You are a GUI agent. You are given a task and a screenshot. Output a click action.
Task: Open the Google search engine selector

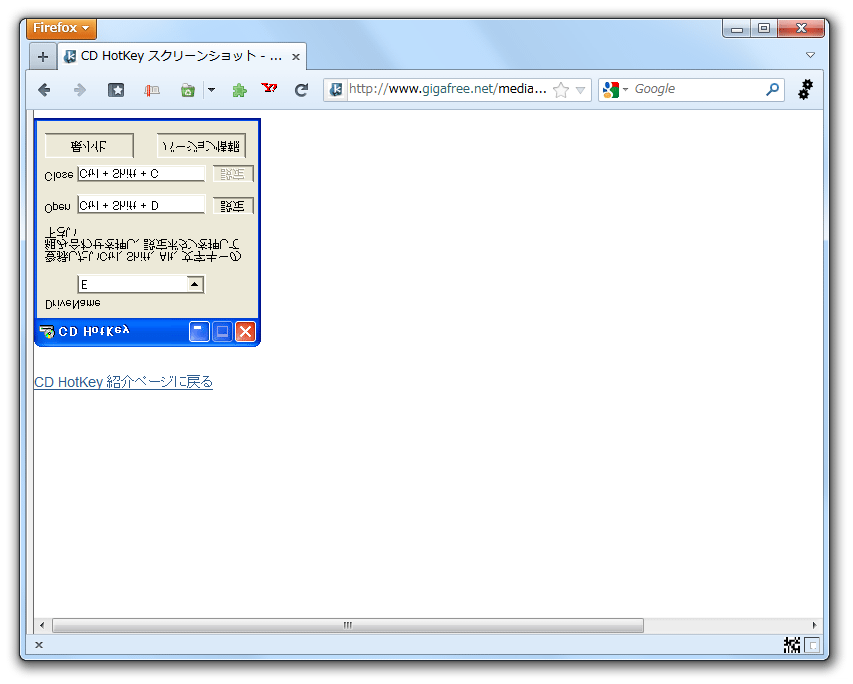[615, 89]
